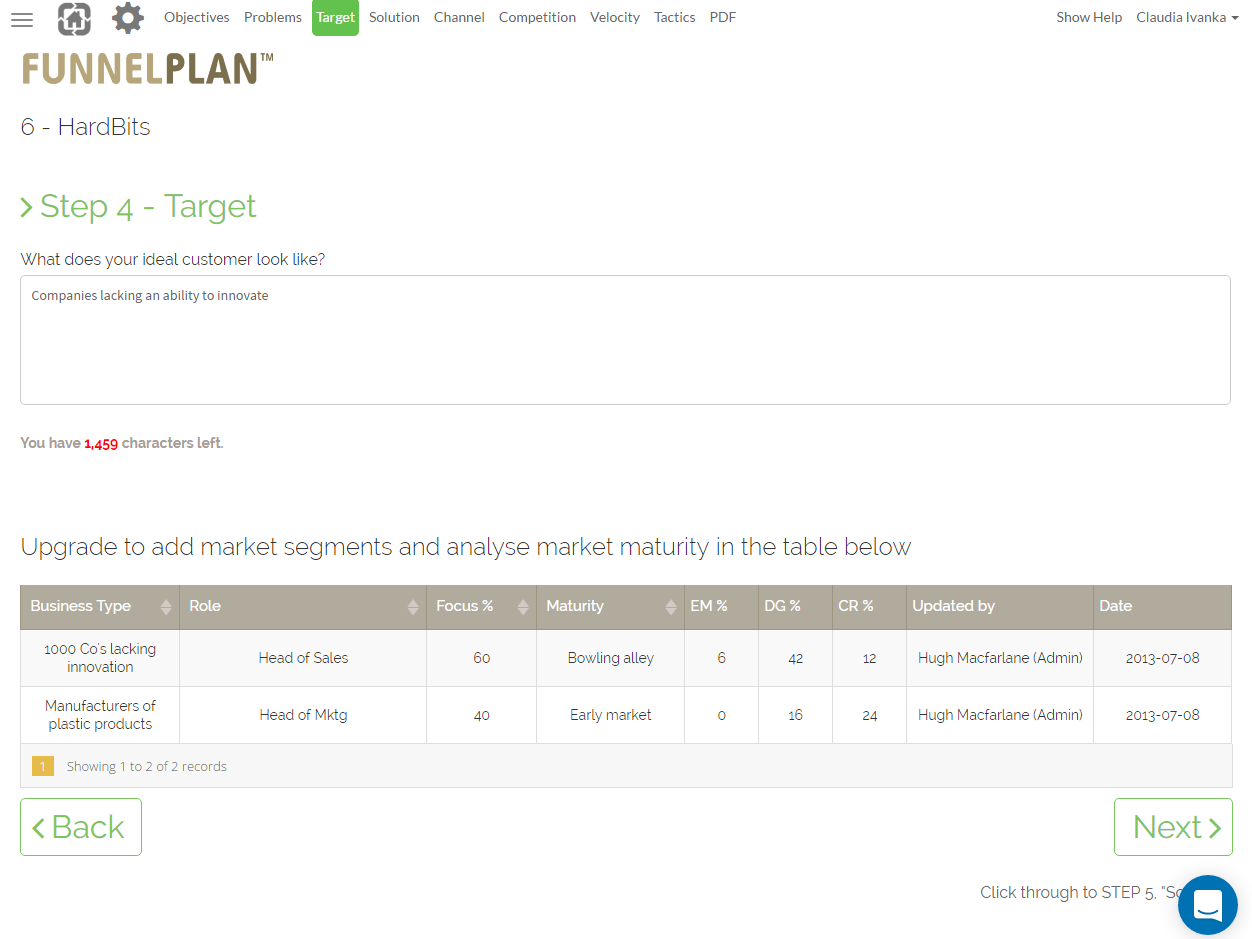Sort the table by Focus %
The width and height of the screenshot is (1252, 939).
[x=521, y=605]
